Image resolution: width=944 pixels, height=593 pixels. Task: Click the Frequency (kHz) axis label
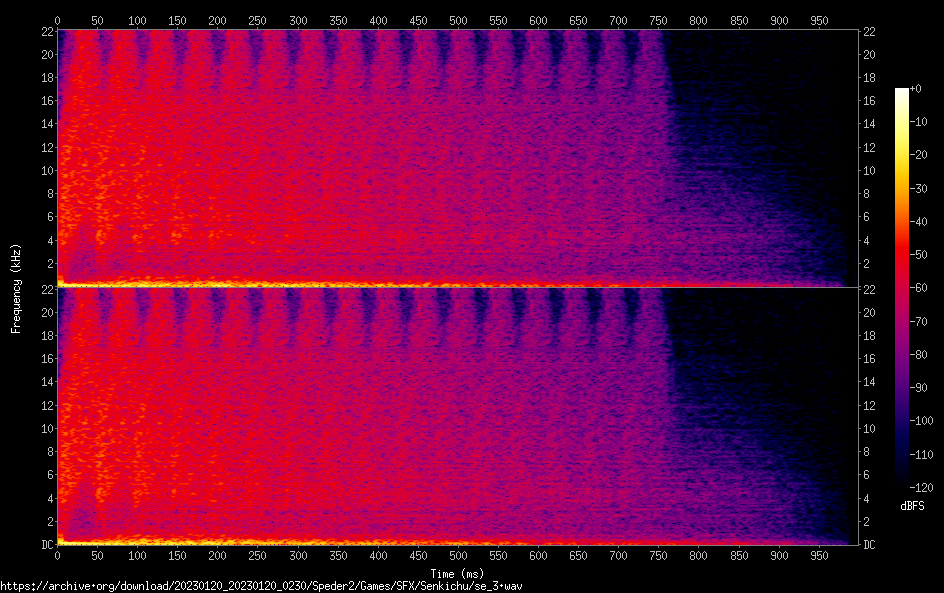point(16,288)
